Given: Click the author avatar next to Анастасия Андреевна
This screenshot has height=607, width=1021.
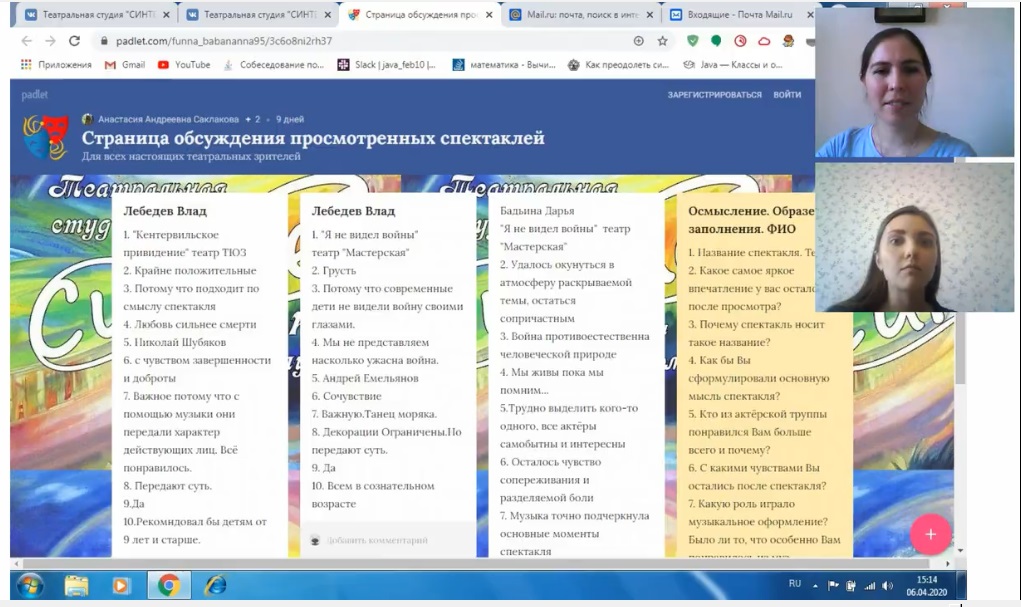Looking at the screenshot, I should 87,119.
